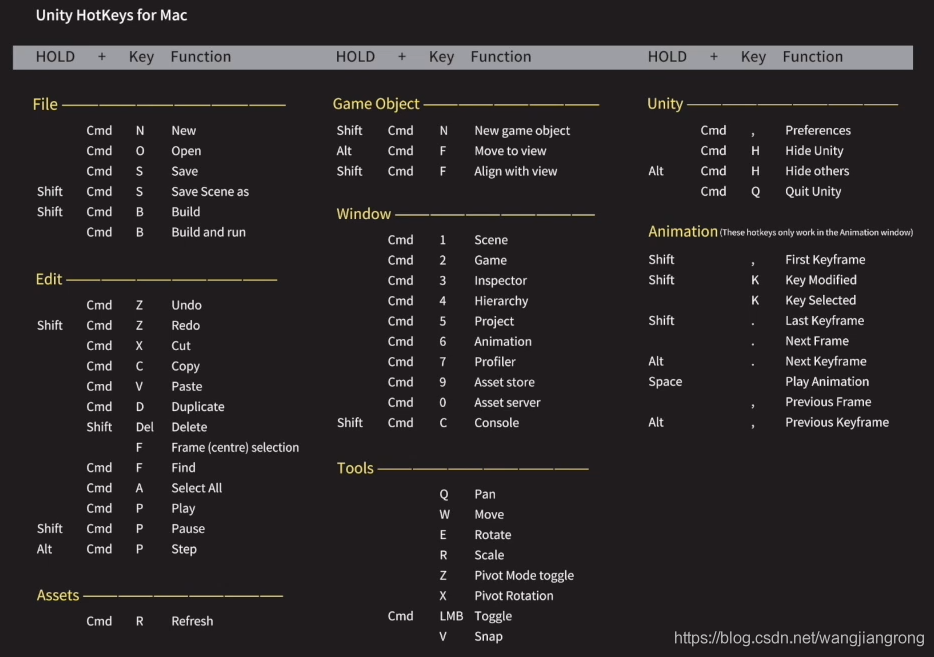The height and width of the screenshot is (657, 934).
Task: Select "Project" in the Window list
Action: pyautogui.click(x=494, y=322)
